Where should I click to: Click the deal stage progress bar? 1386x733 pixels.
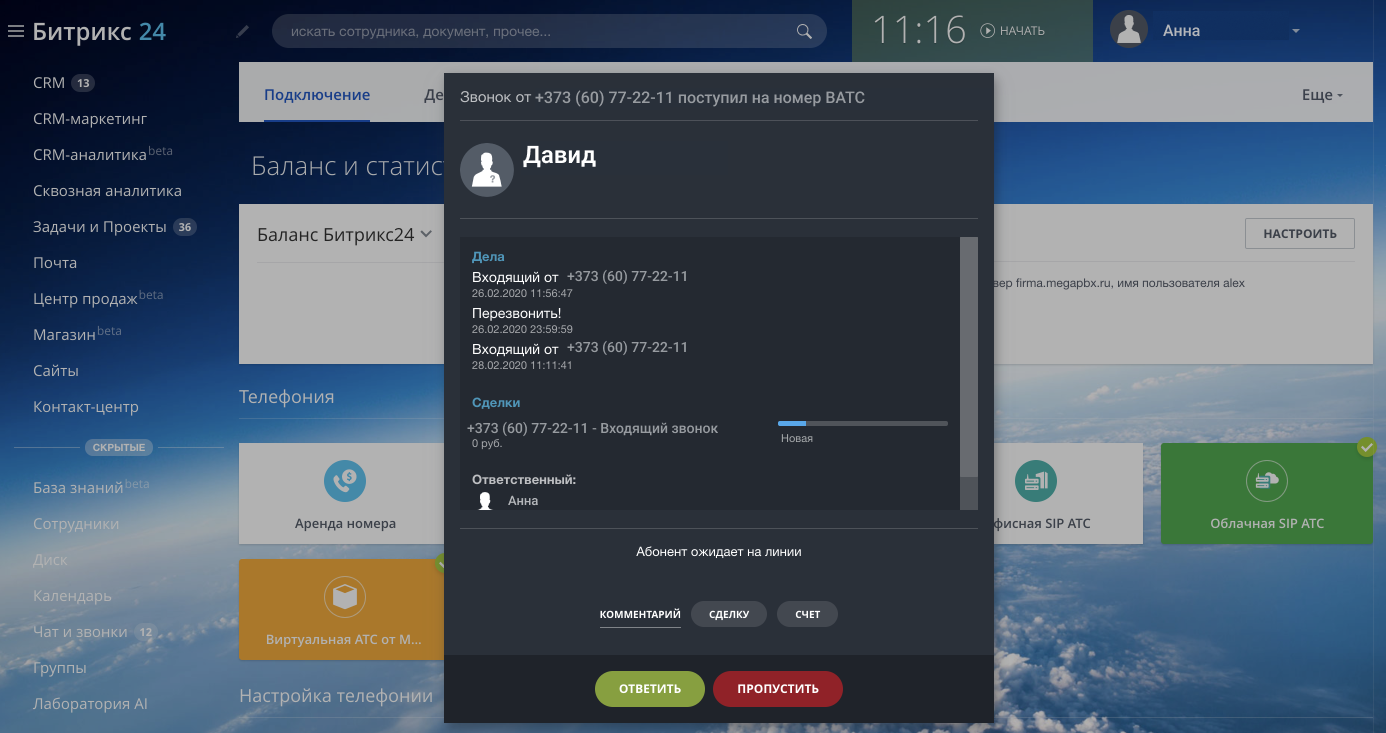[863, 424]
